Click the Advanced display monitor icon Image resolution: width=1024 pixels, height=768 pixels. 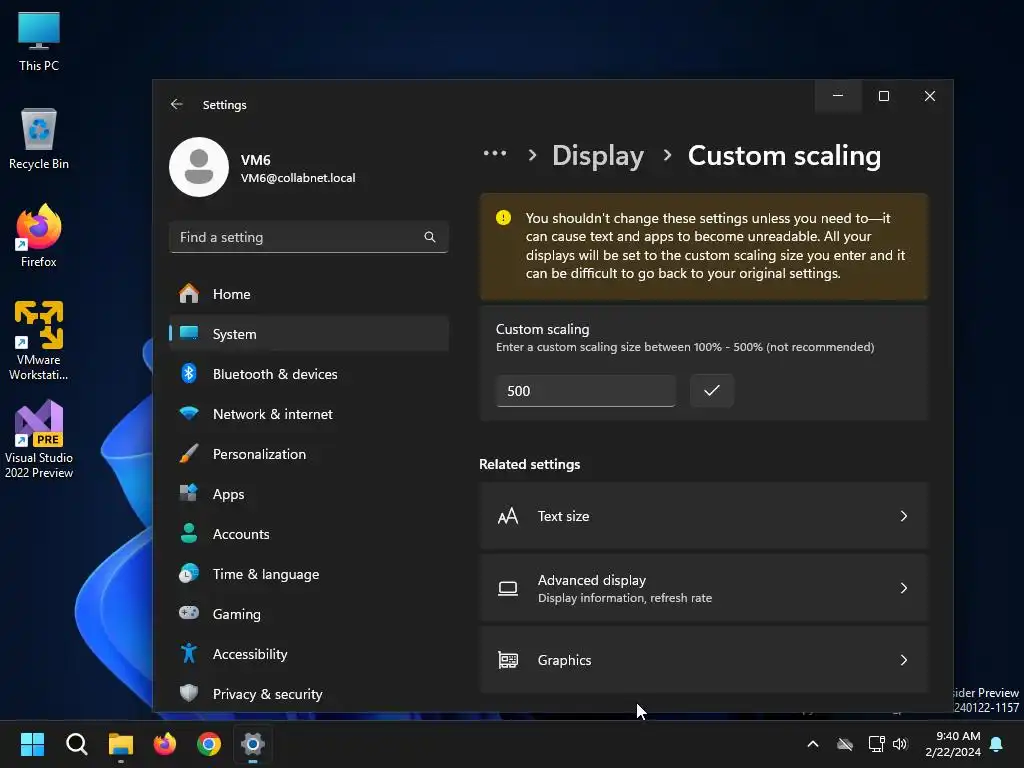tap(508, 588)
